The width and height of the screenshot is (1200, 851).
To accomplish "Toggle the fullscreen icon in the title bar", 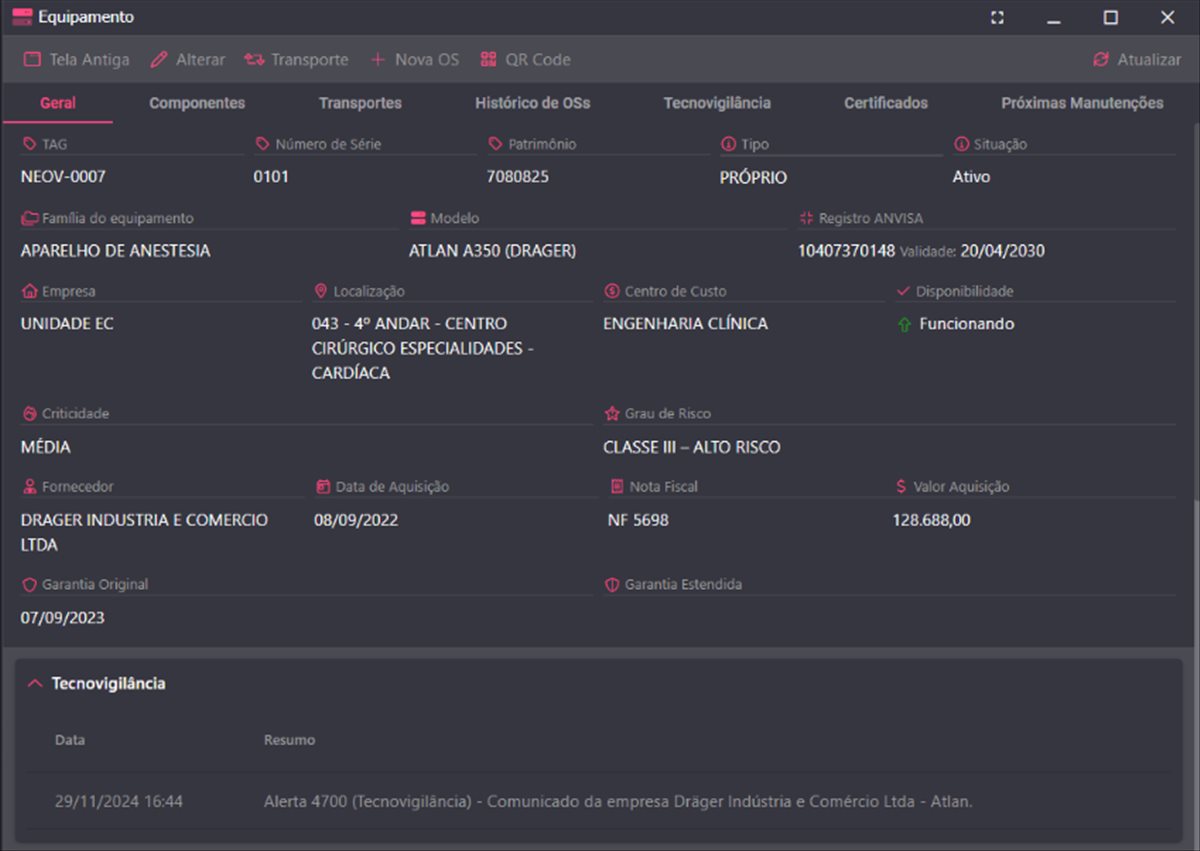I will coord(996,17).
